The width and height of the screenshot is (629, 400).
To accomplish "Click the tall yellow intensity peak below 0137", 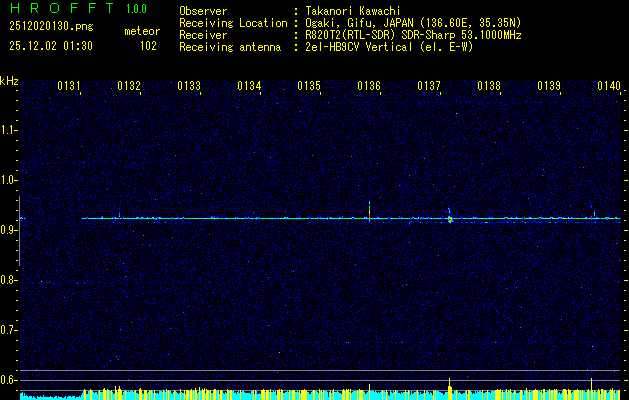I will click(x=450, y=388).
